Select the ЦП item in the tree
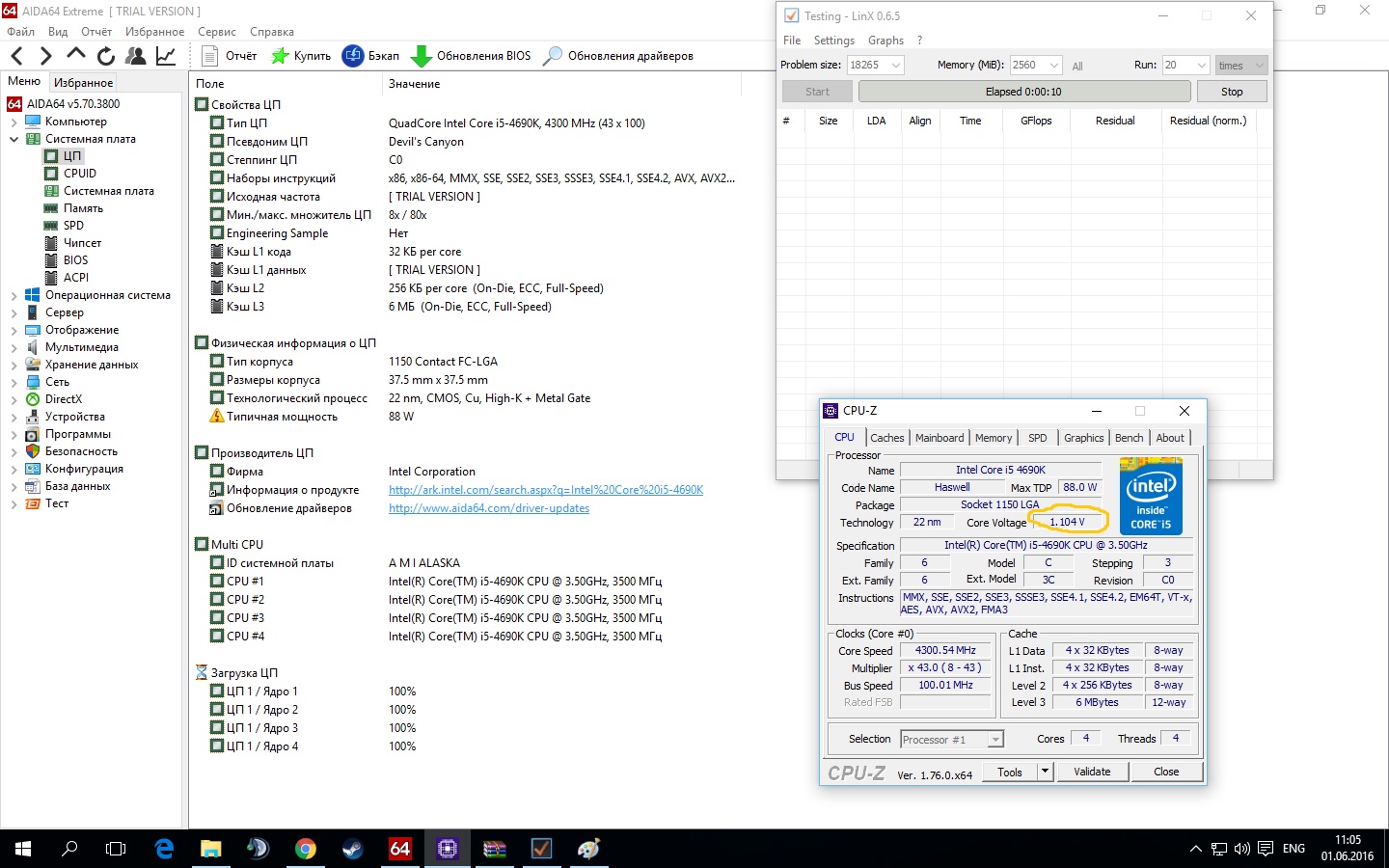The width and height of the screenshot is (1389, 868). [x=72, y=156]
